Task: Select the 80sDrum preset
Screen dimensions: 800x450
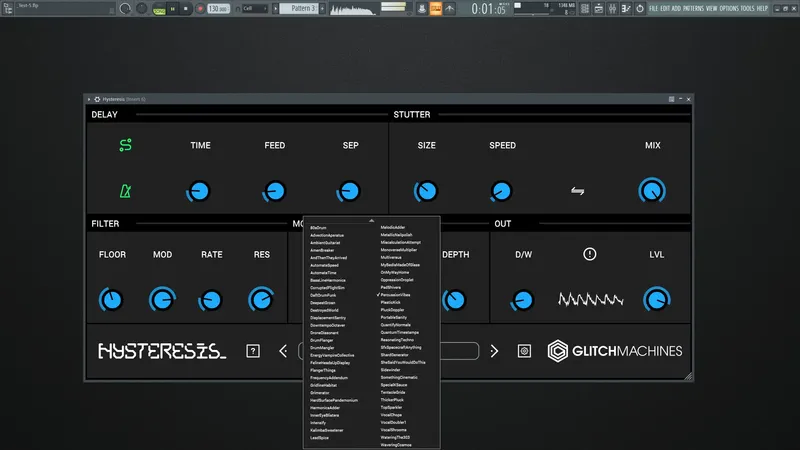Action: click(x=318, y=228)
